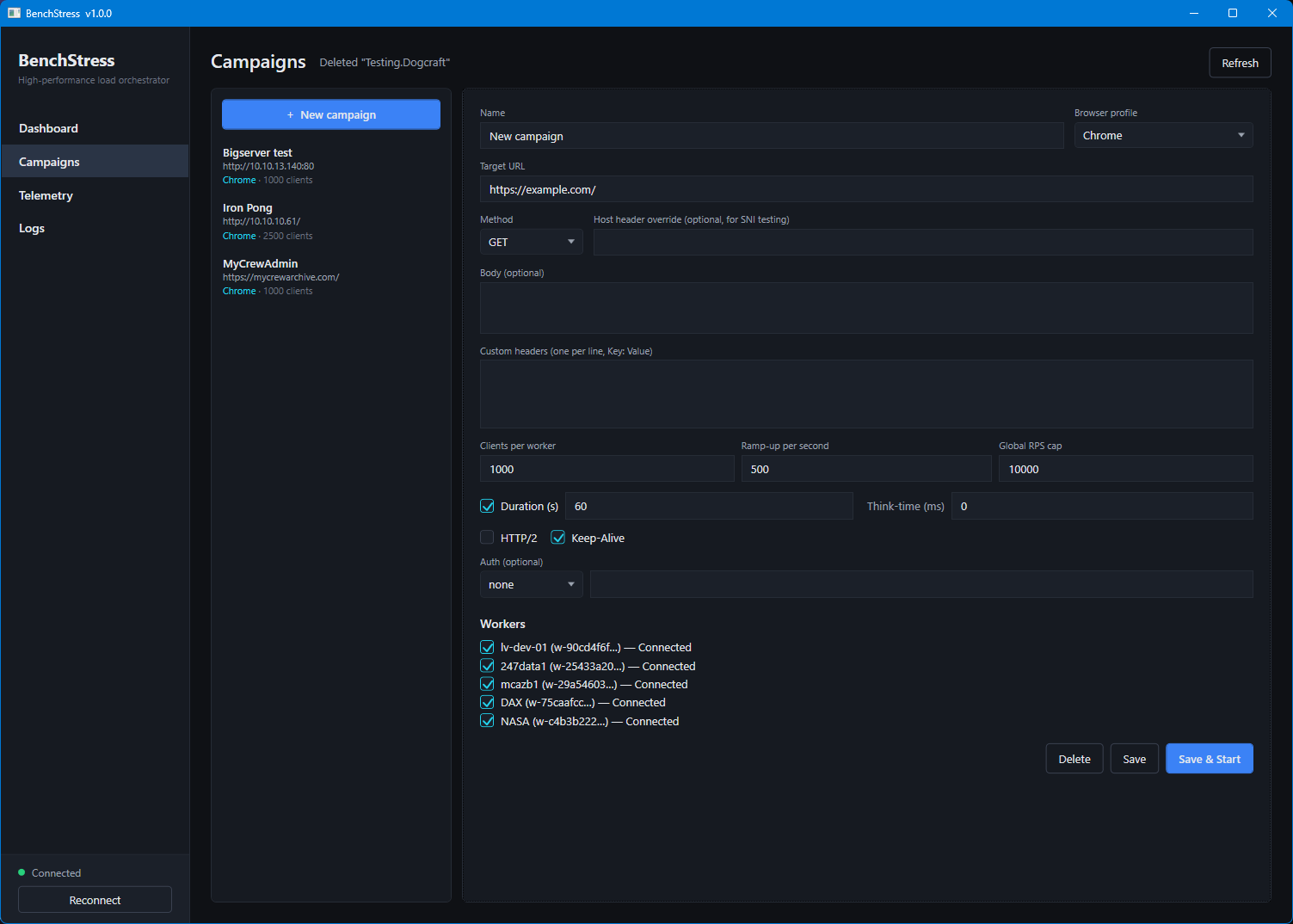Screen dimensions: 1293x924
Task: Focus the Think-time (ms) field
Action: click(x=1102, y=506)
